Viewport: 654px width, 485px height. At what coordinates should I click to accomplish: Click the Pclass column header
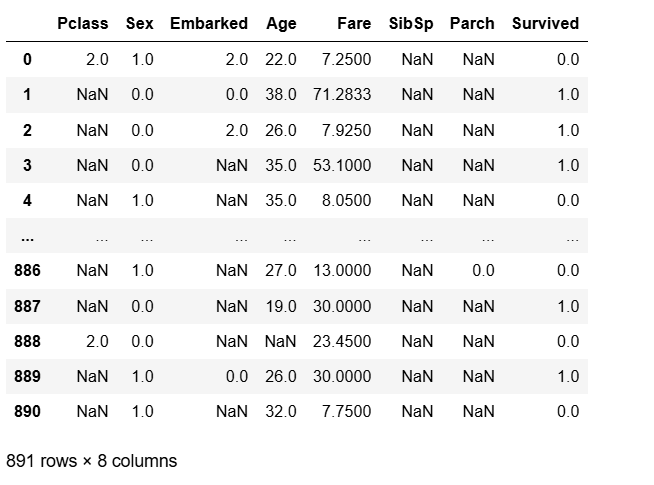[x=83, y=23]
